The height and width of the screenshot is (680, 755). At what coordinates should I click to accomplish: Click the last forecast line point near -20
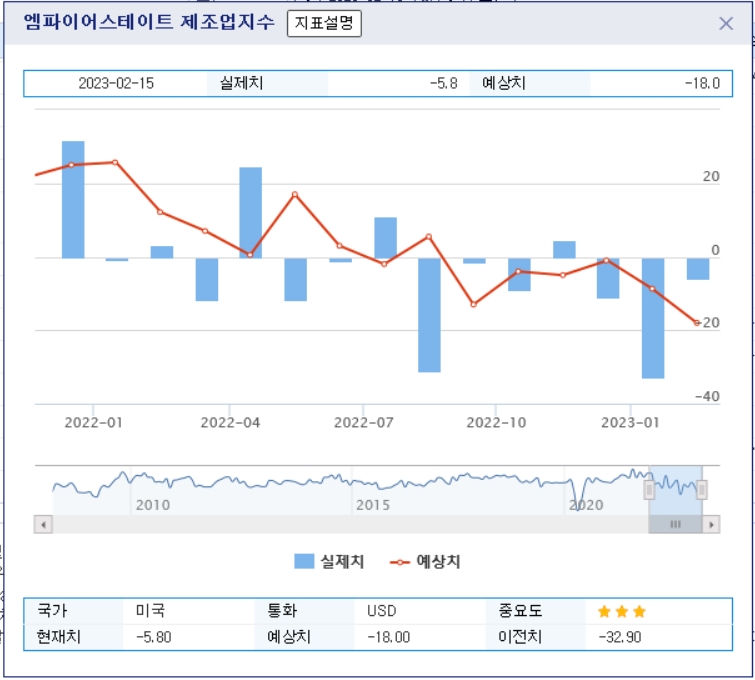(x=696, y=323)
